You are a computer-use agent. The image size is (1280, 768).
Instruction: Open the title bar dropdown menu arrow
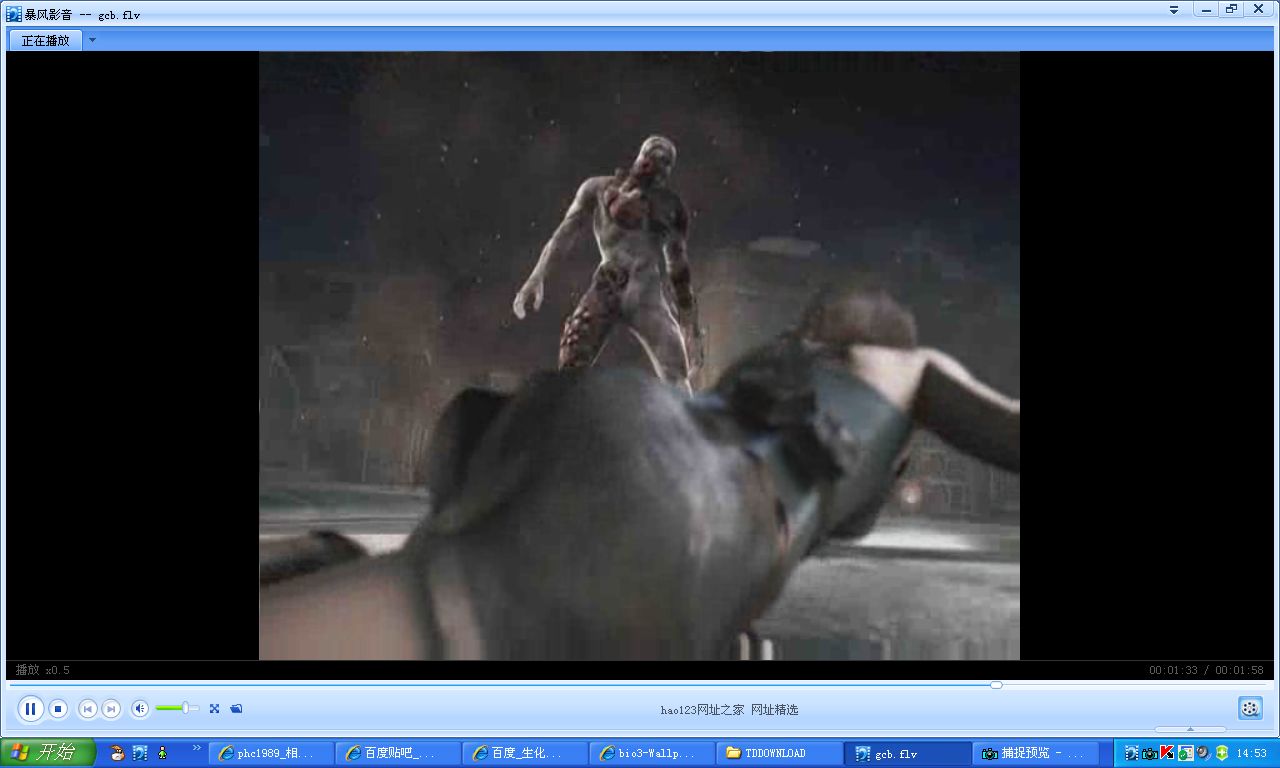1174,9
